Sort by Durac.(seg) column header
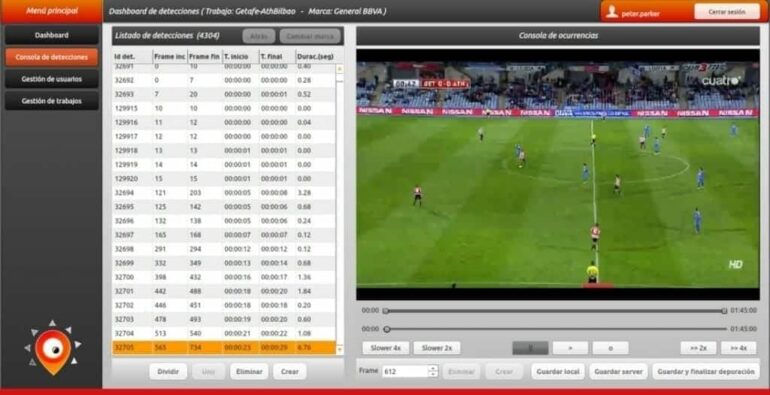The height and width of the screenshot is (395, 770). [315, 56]
